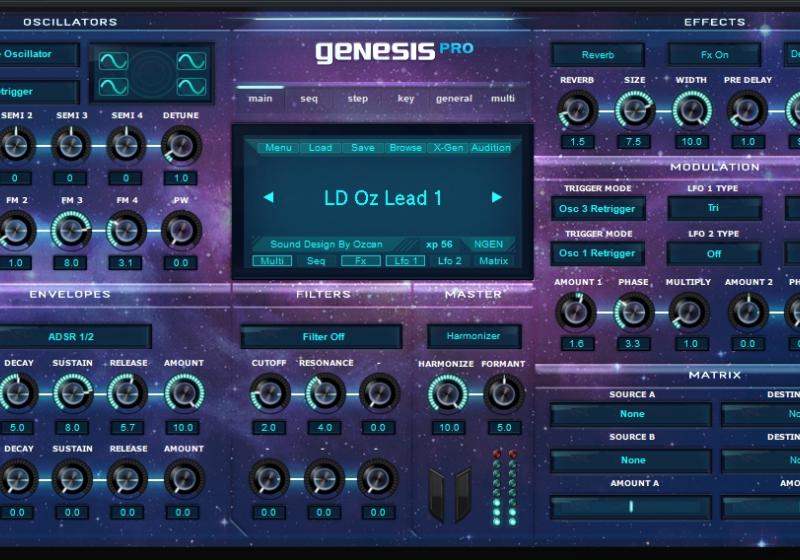800x560 pixels.
Task: Go to next preset with right arrow
Action: coord(496,197)
